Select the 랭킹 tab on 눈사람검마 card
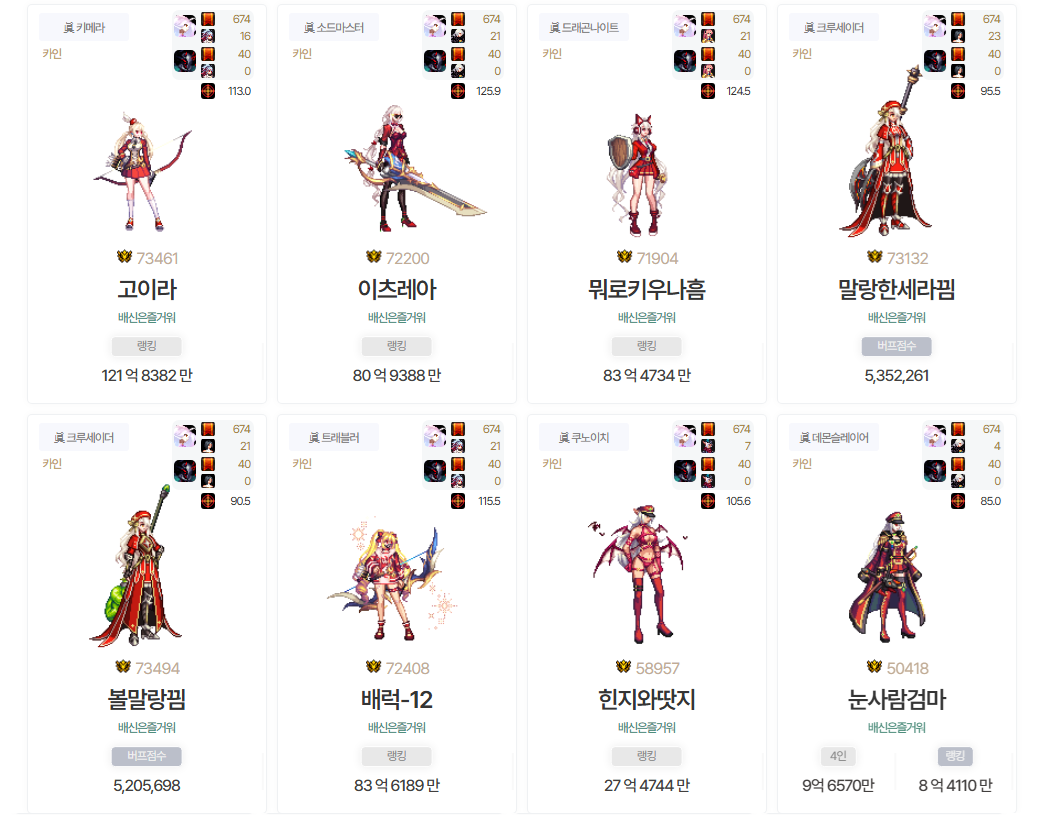 point(955,756)
